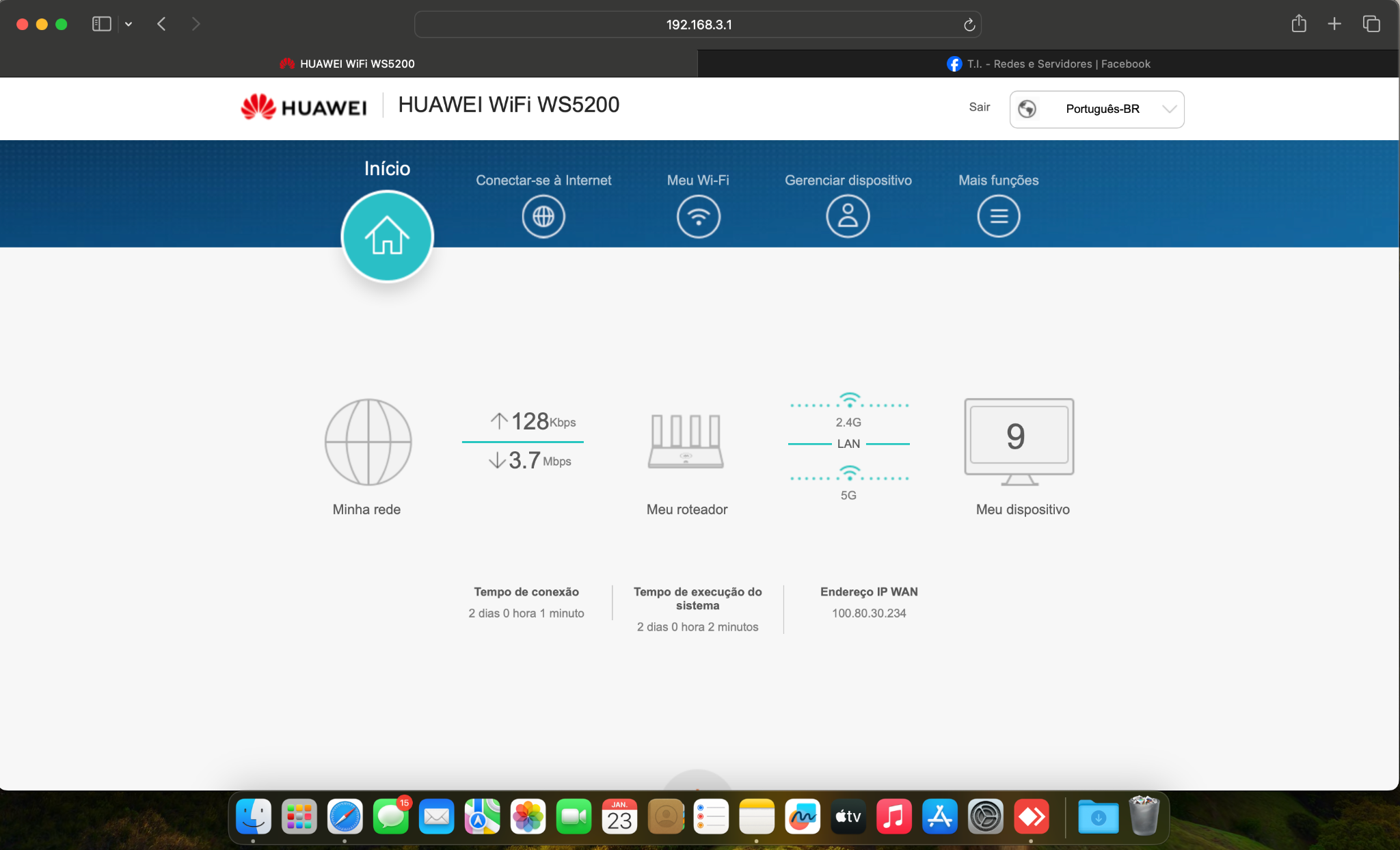This screenshot has width=1400, height=850.
Task: Switch to HUAWEI WiFi WS5200 tab
Action: pyautogui.click(x=348, y=64)
